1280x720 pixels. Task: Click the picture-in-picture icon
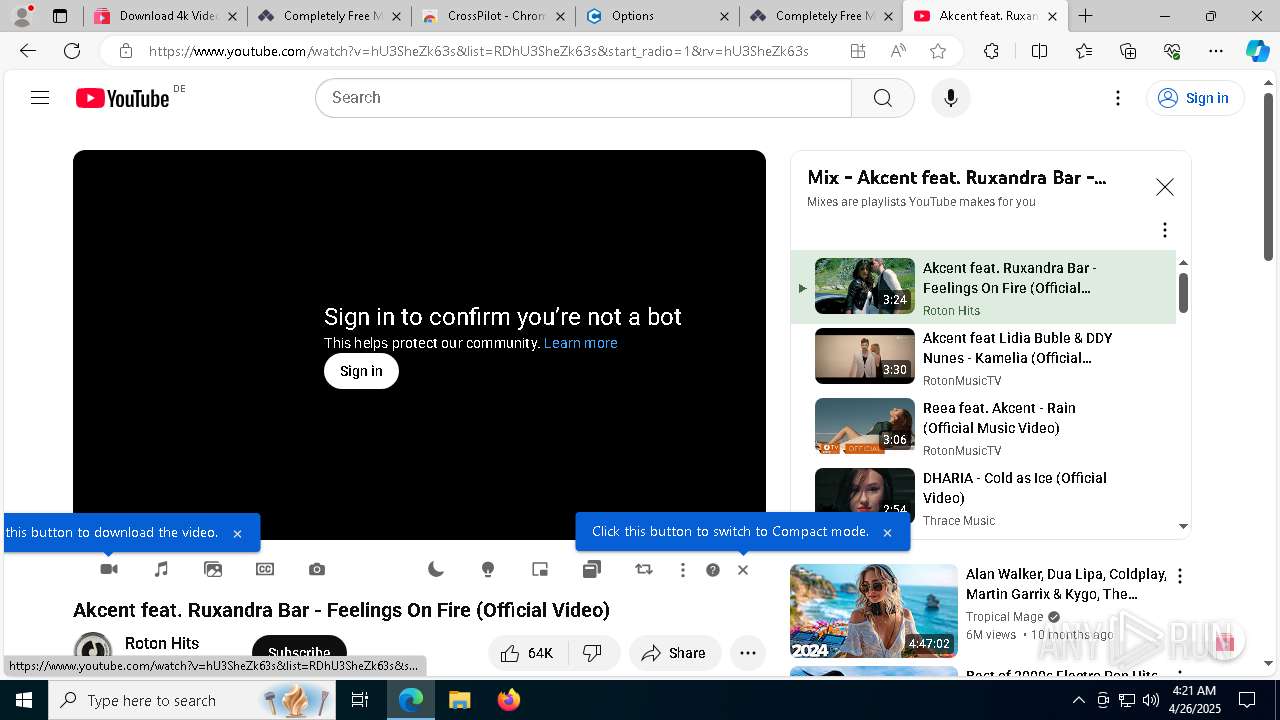(x=540, y=569)
